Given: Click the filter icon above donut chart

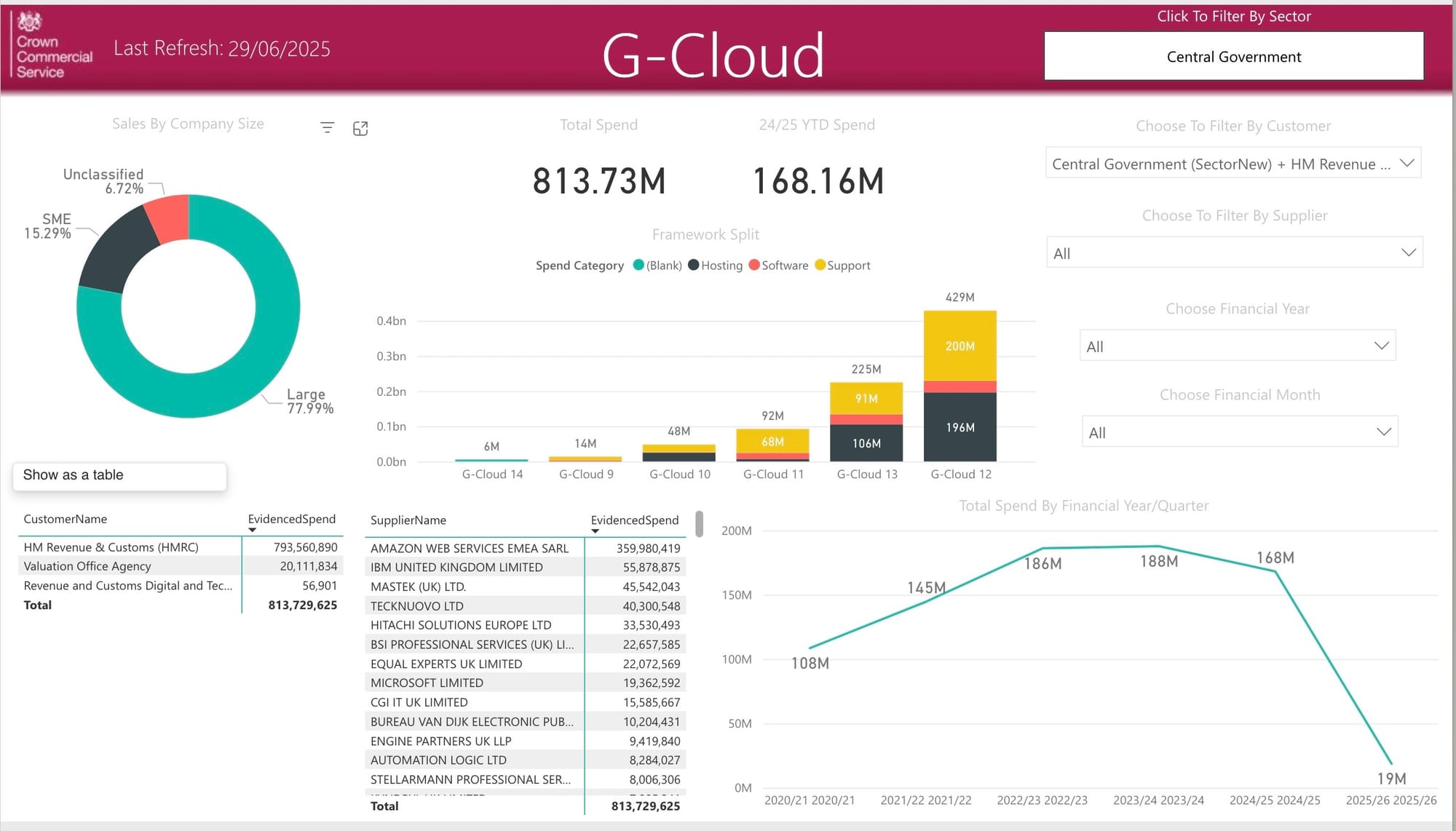Looking at the screenshot, I should tap(327, 128).
